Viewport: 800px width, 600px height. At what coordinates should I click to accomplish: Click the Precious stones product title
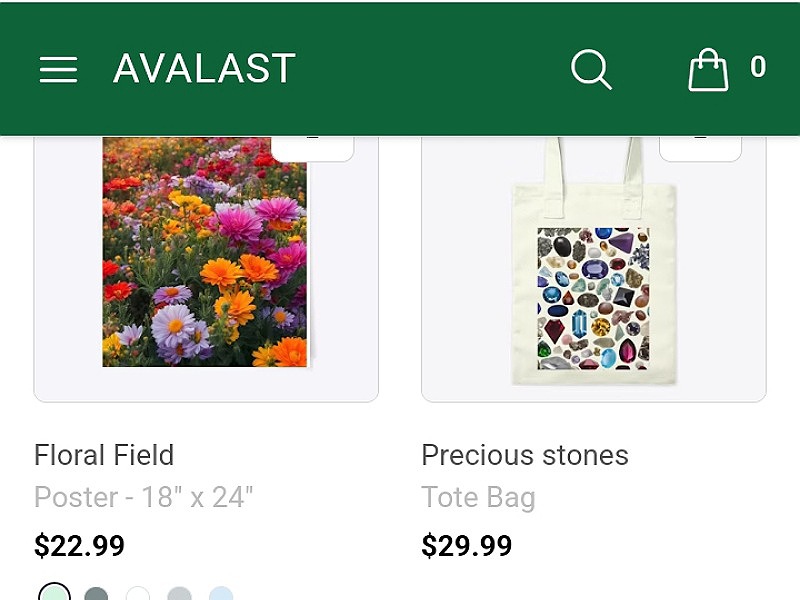[524, 455]
